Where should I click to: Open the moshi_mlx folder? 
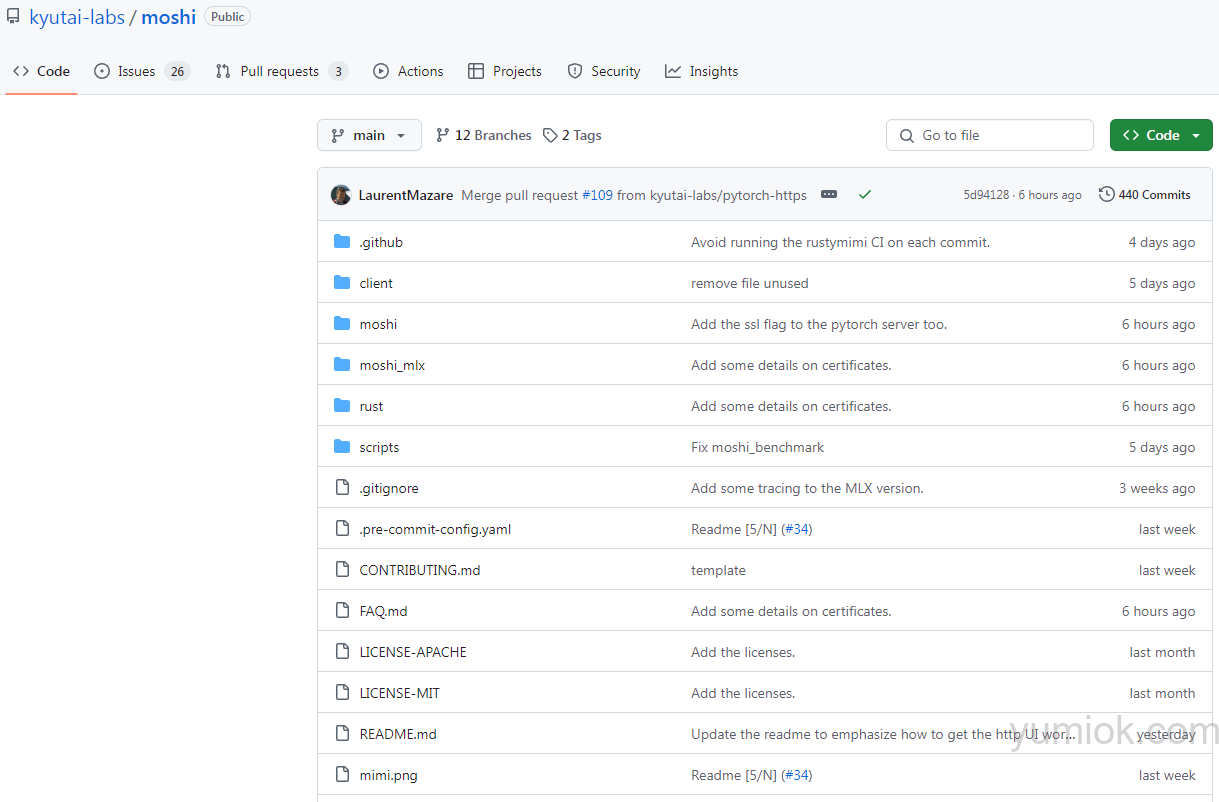(392, 365)
